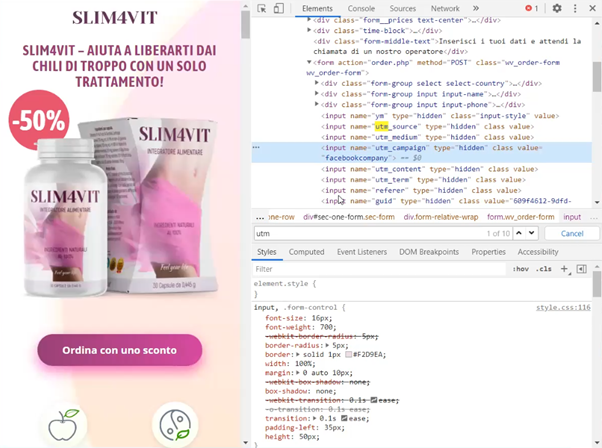Viewport: 602px width, 448px height.
Task: Select form.wv_order-form breadcrumb
Action: pyautogui.click(x=521, y=217)
